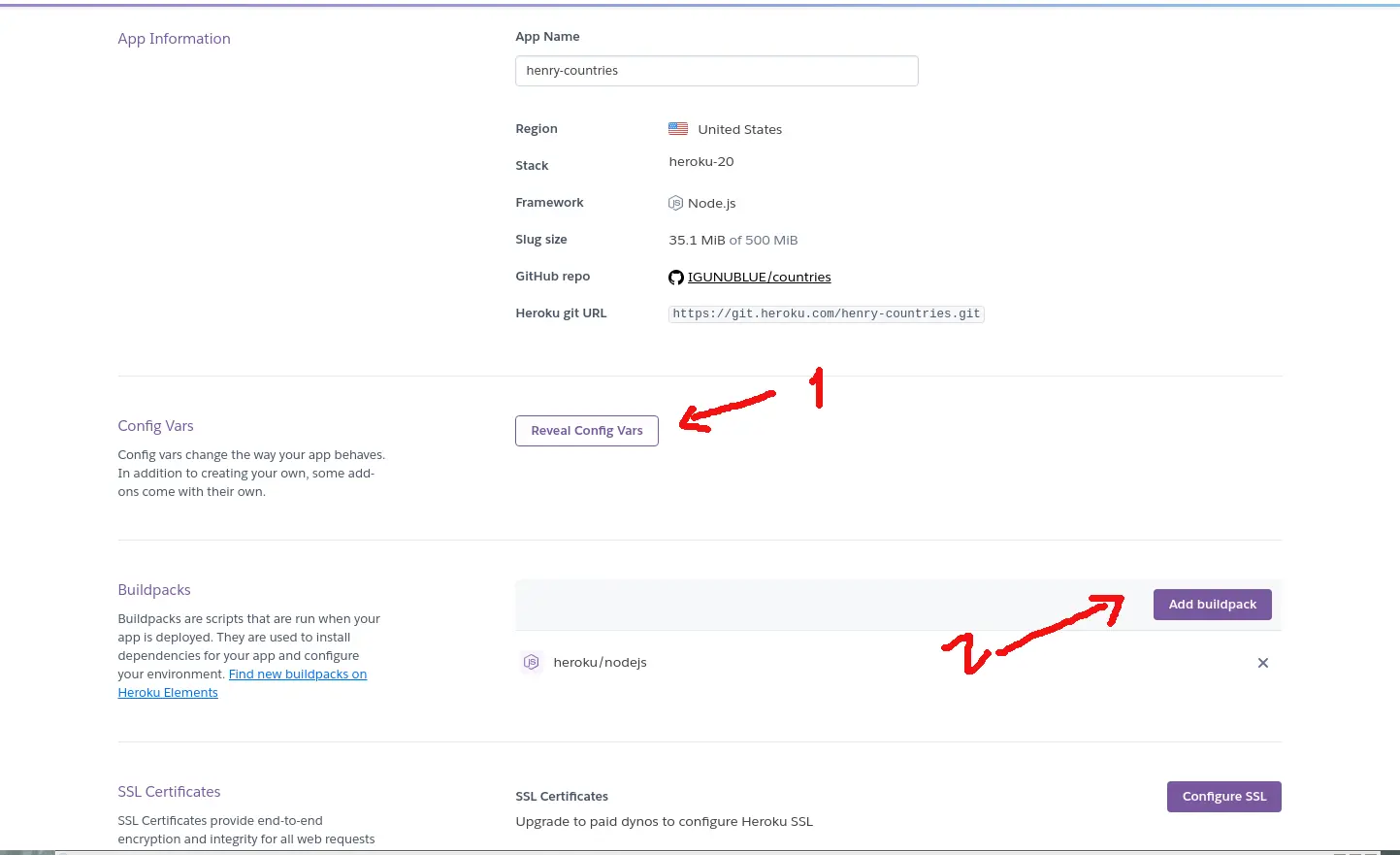Image resolution: width=1400 pixels, height=855 pixels.
Task: Open the IGUNUBLUE/countries GitHub repo link
Action: 760,278
